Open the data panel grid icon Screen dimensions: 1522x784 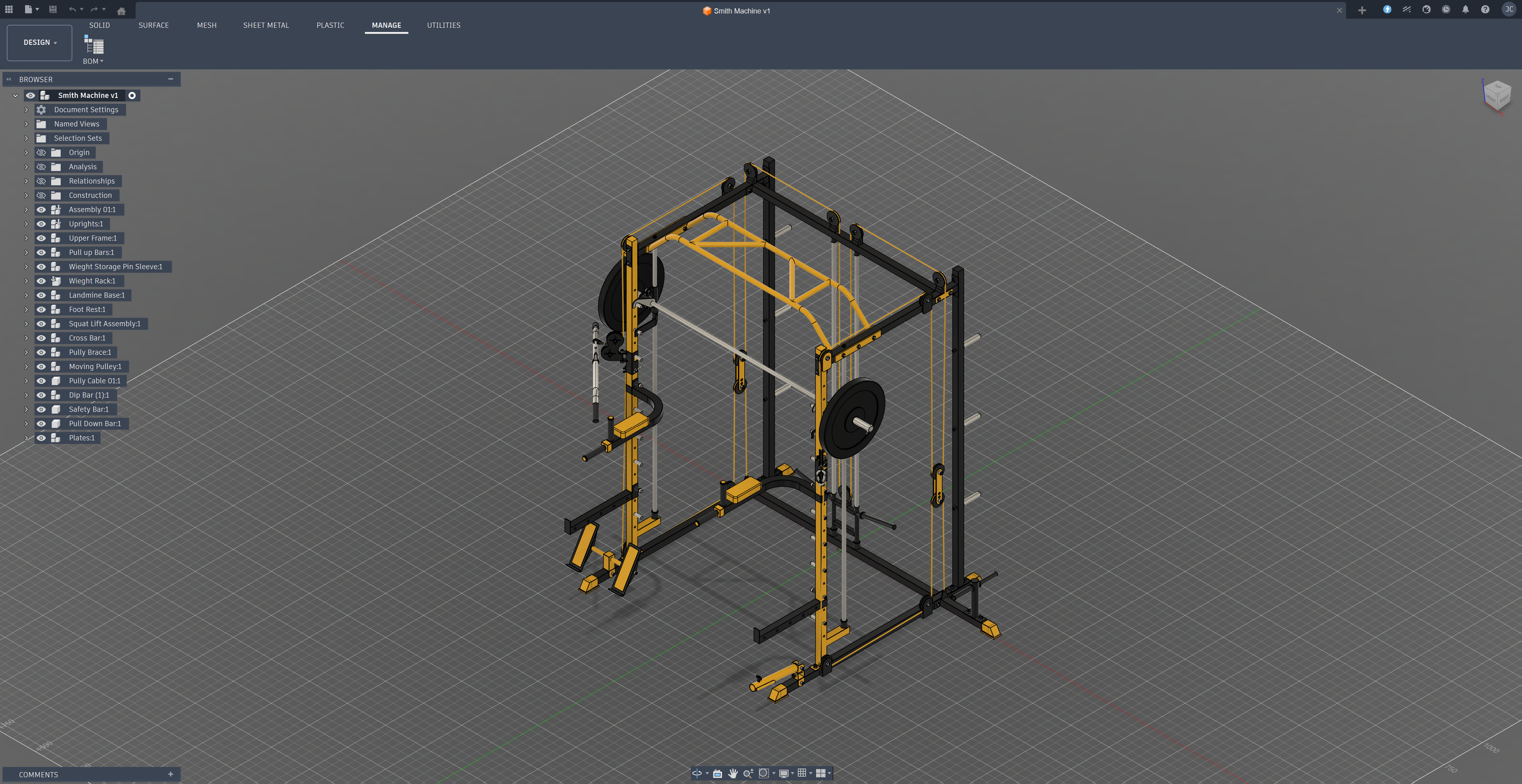click(9, 10)
